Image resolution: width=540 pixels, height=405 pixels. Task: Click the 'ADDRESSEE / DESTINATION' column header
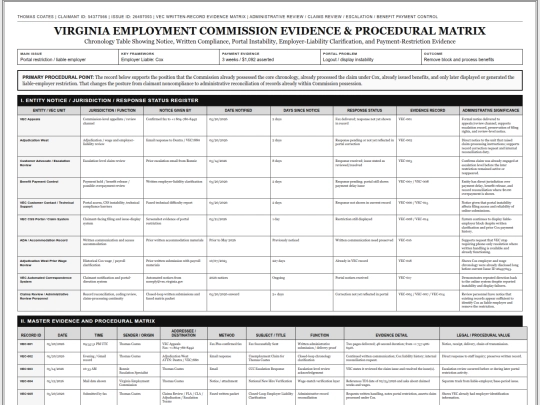(x=184, y=333)
